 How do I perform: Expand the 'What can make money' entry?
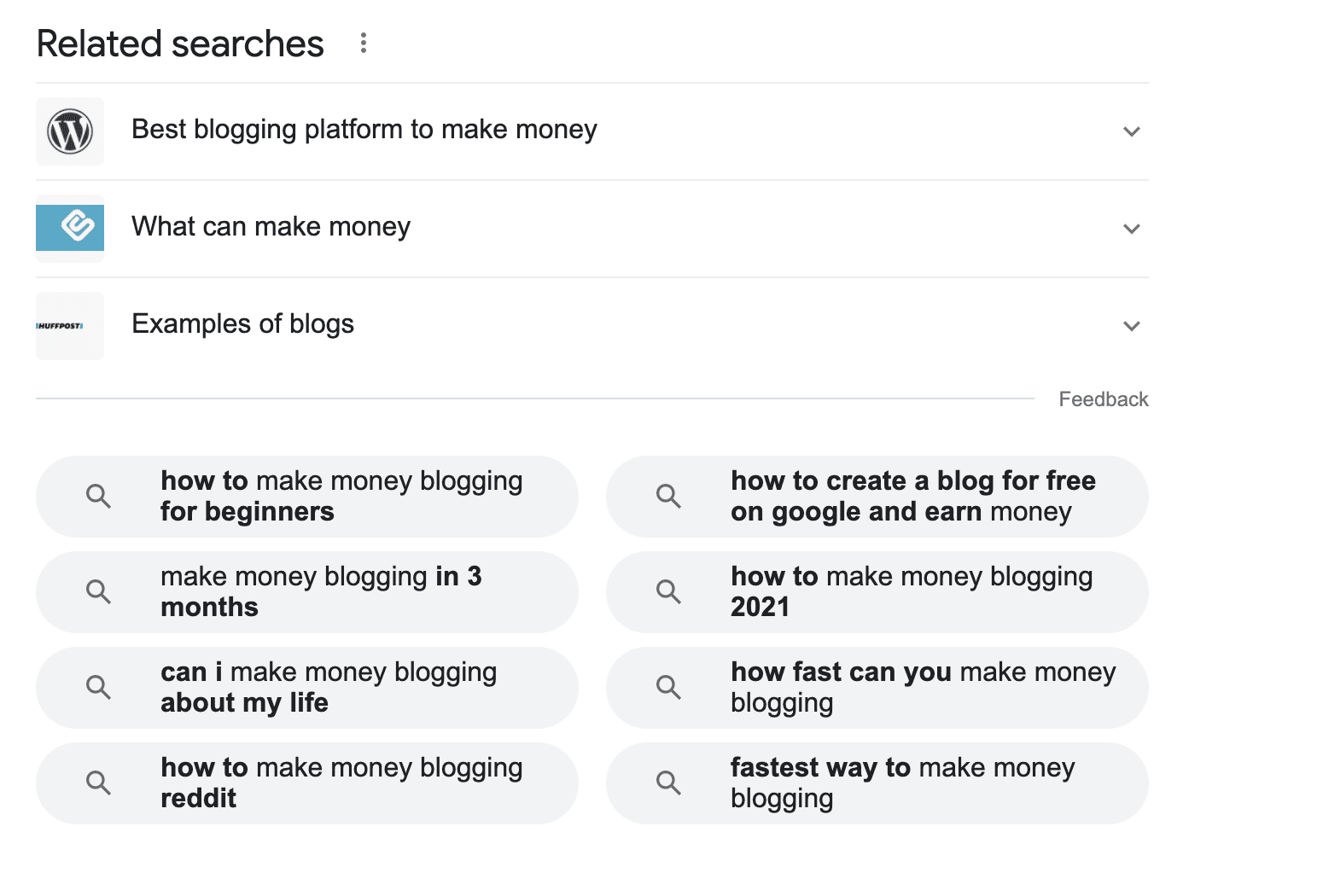(x=1133, y=229)
